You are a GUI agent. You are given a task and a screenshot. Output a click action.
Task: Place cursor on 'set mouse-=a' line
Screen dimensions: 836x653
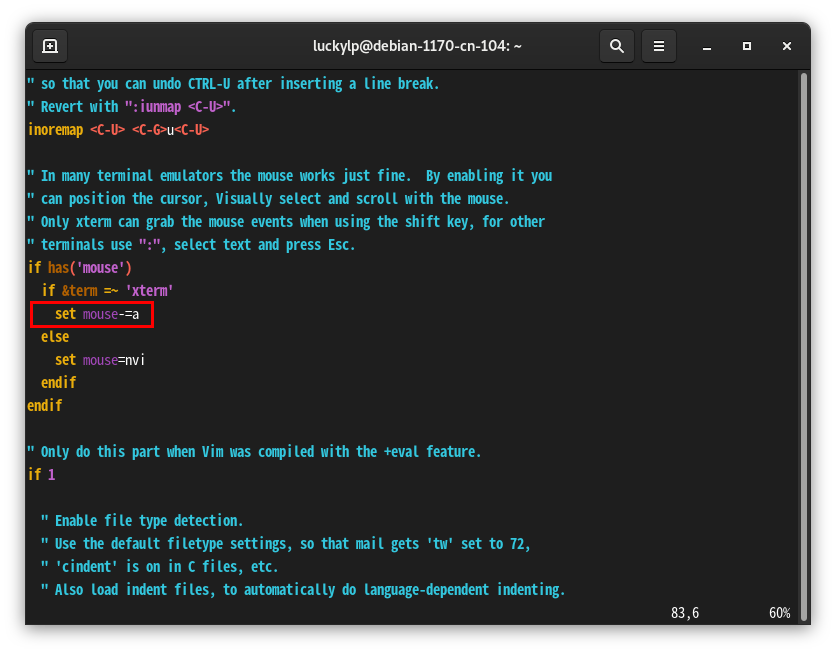[x=97, y=315]
